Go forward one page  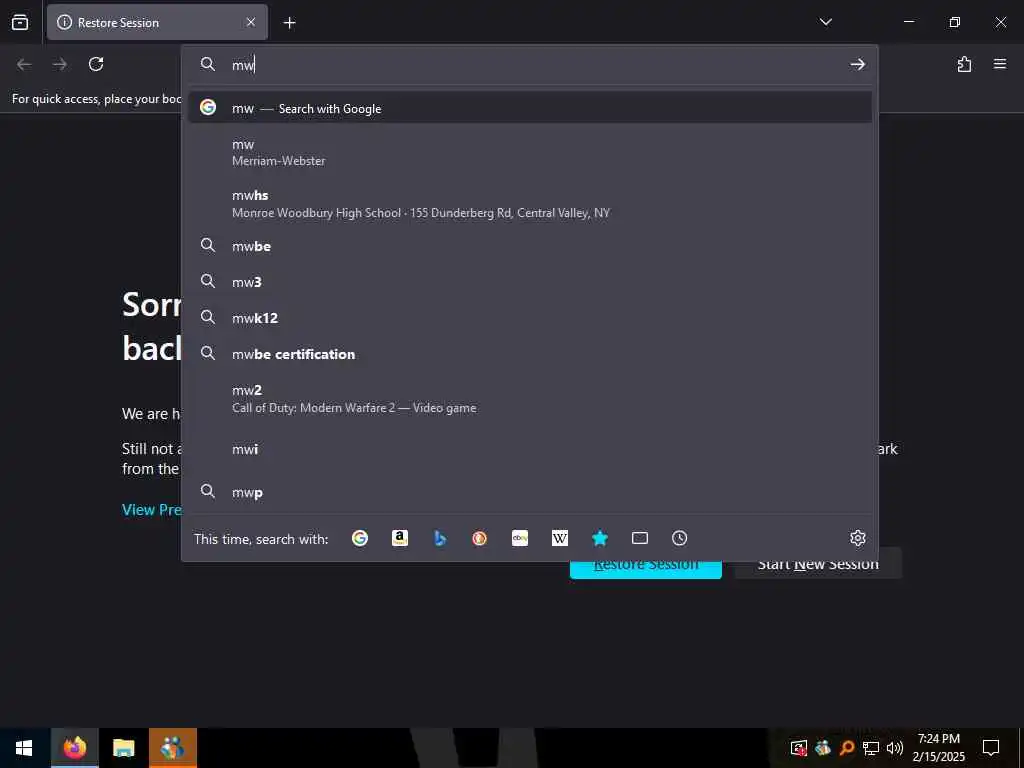(60, 64)
